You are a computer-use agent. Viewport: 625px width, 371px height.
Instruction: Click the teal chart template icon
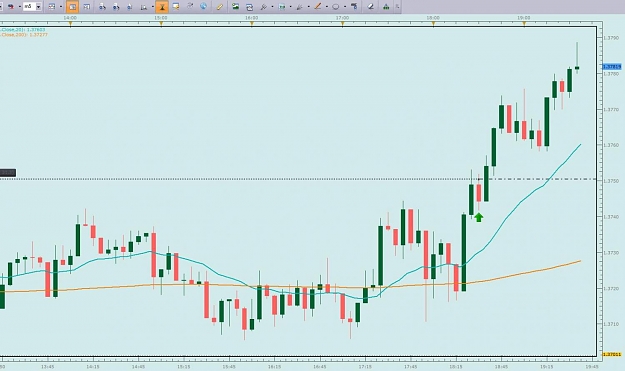point(282,6)
